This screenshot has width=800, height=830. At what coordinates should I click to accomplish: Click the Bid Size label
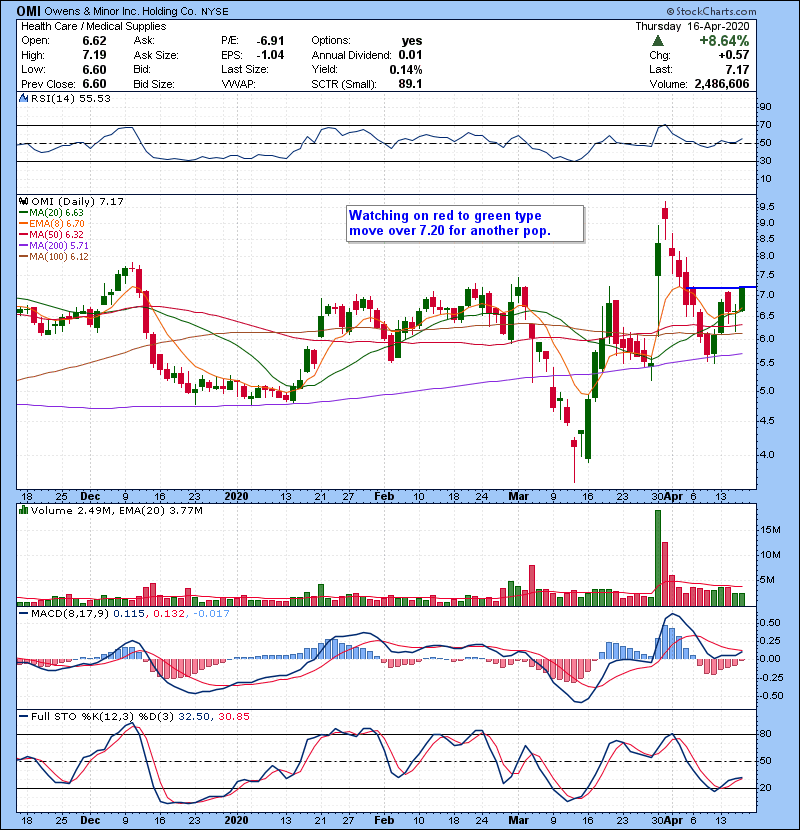(154, 84)
